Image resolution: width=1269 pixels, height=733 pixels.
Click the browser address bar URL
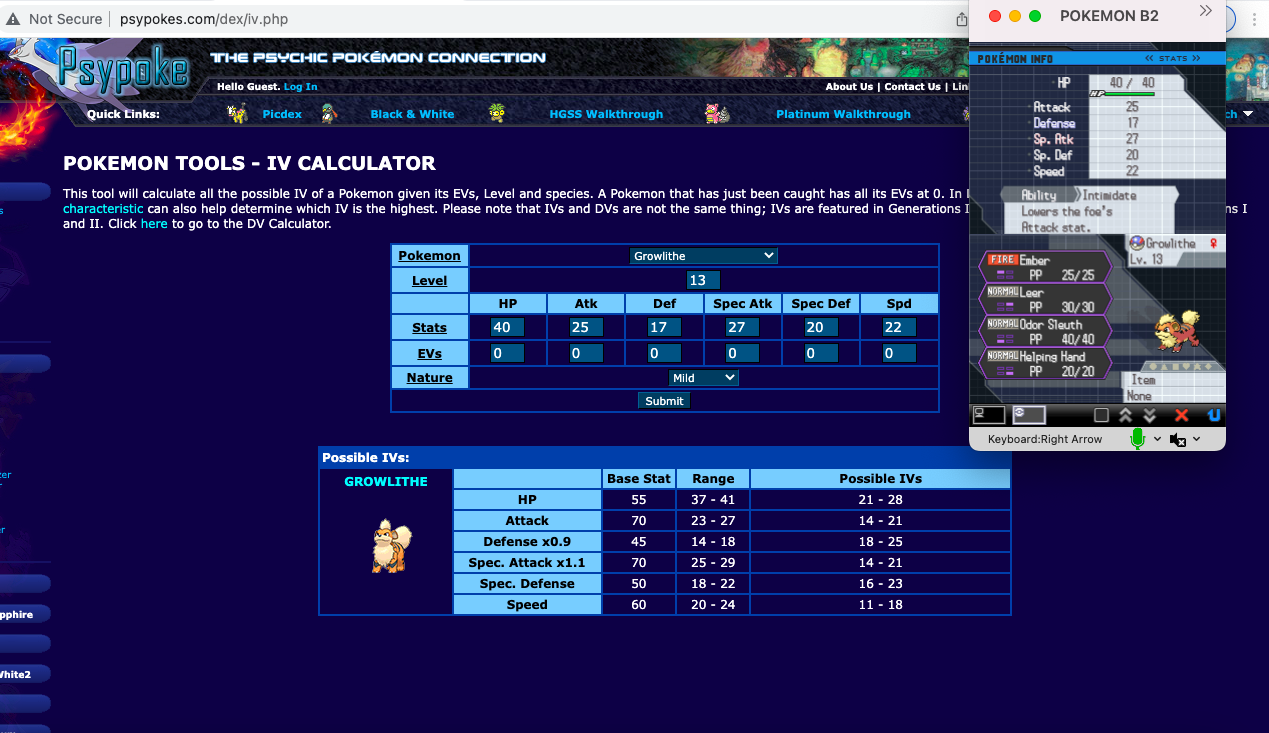[x=205, y=18]
